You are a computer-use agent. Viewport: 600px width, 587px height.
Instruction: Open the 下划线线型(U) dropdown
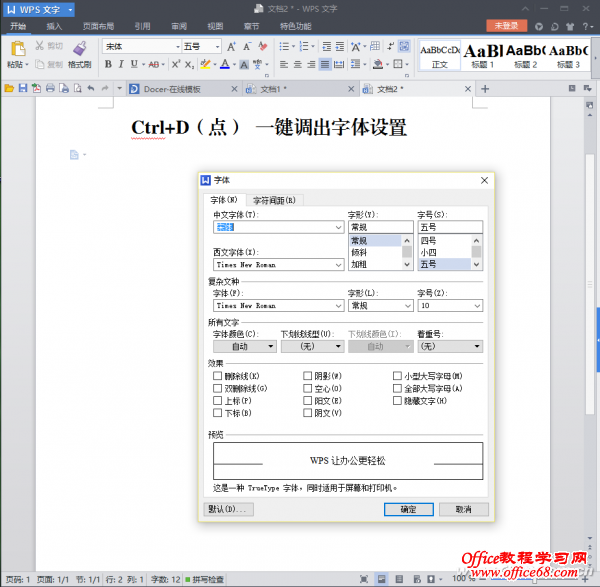313,346
